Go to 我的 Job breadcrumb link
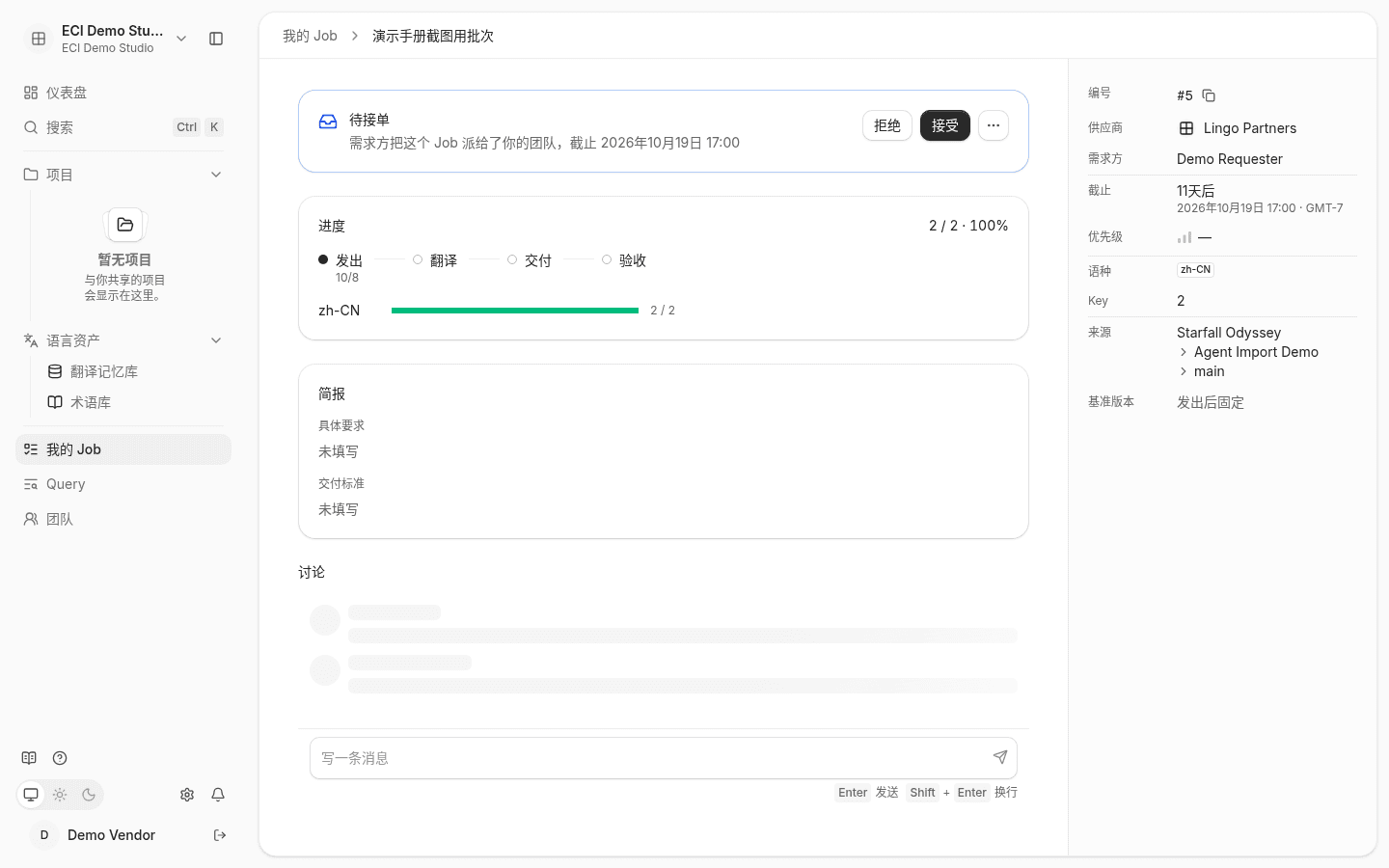 click(310, 36)
